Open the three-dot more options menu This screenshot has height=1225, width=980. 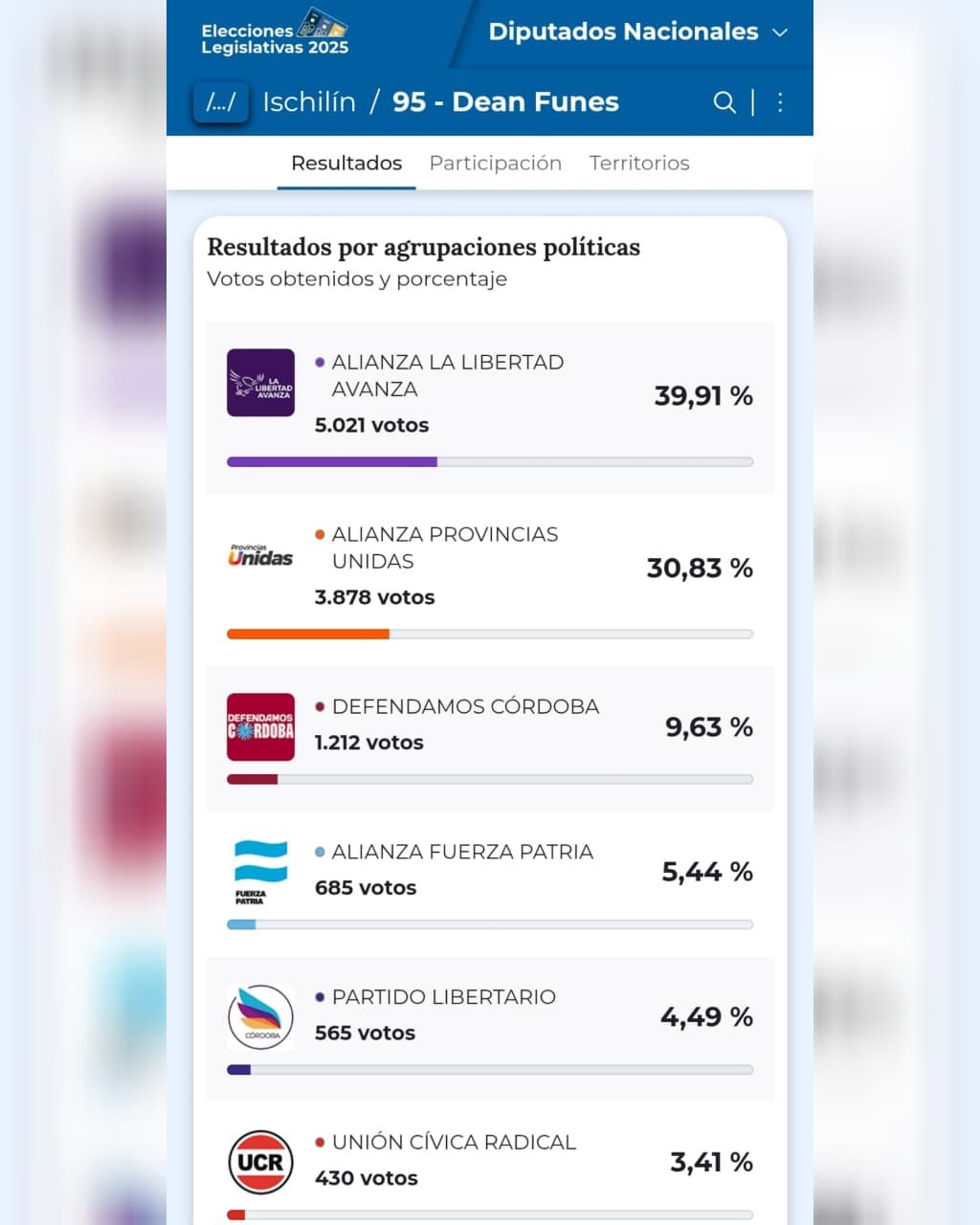pos(781,102)
